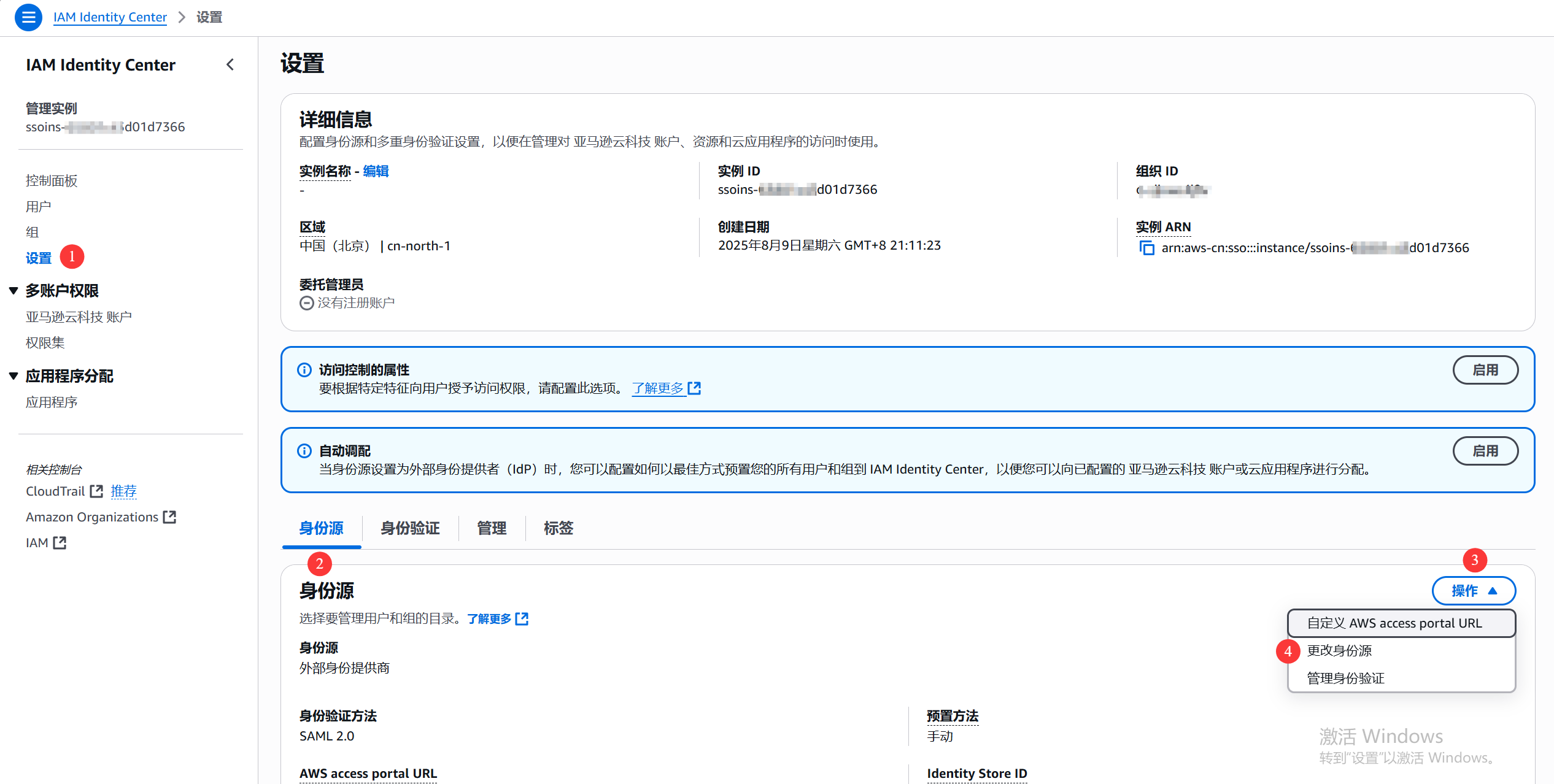Copy the instance ARN via copy icon

tap(1146, 248)
